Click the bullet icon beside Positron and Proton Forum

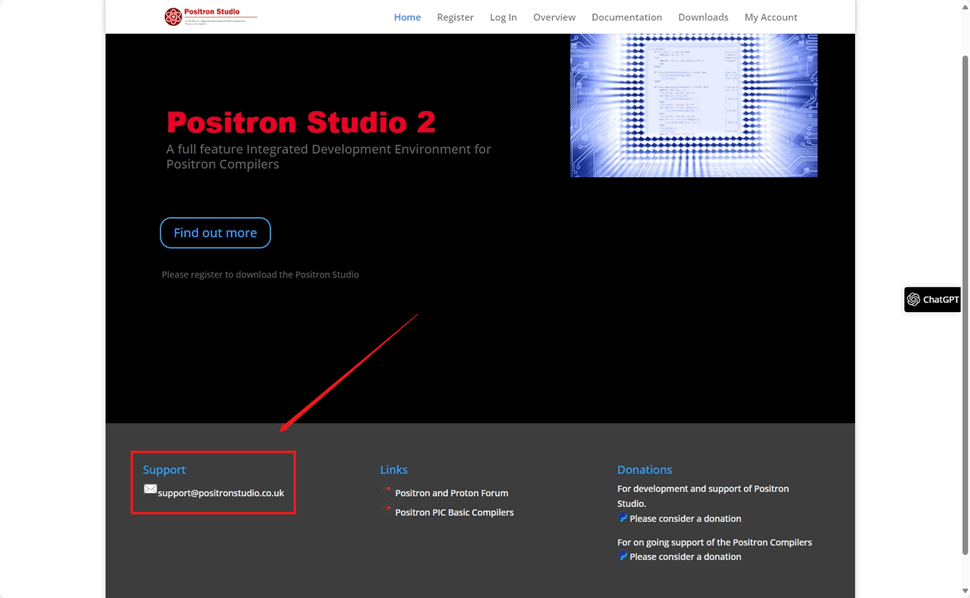pyautogui.click(x=387, y=491)
